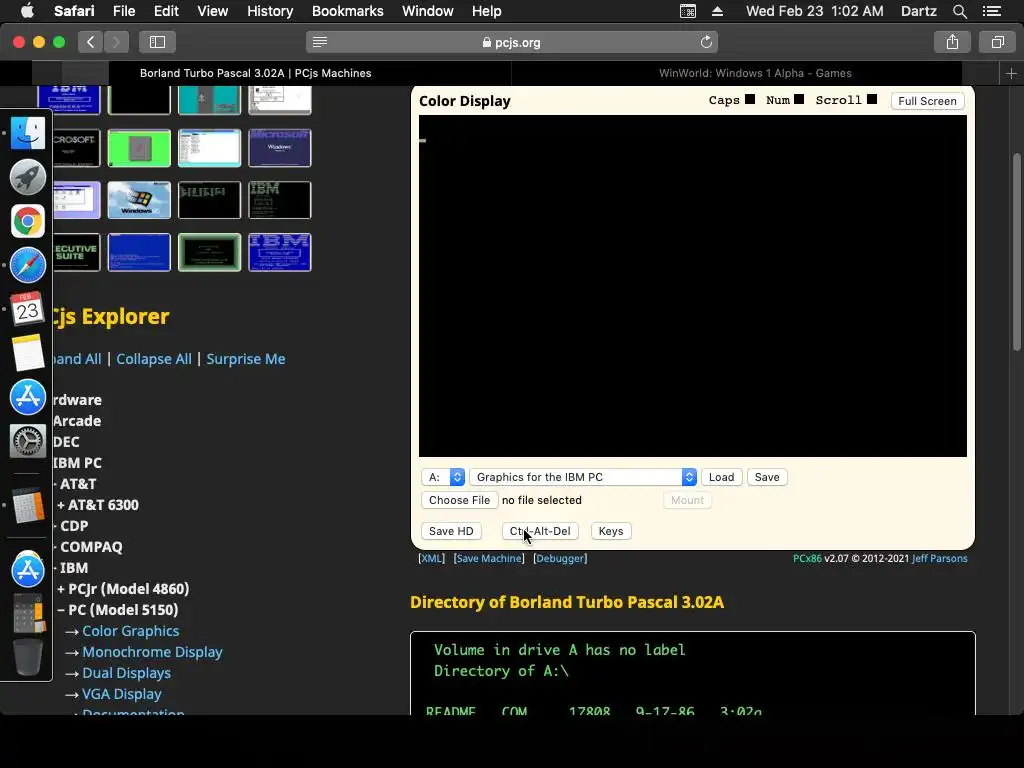Collapse the COMPAQ tree node
Image resolution: width=1024 pixels, height=768 pixels.
pos(88,547)
